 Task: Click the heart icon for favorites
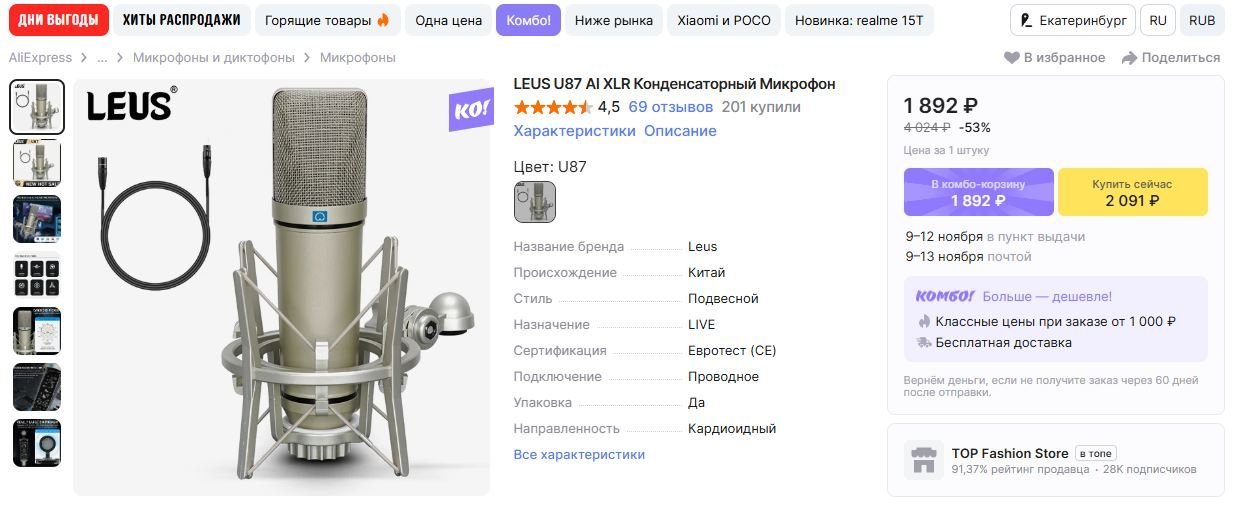(1011, 58)
